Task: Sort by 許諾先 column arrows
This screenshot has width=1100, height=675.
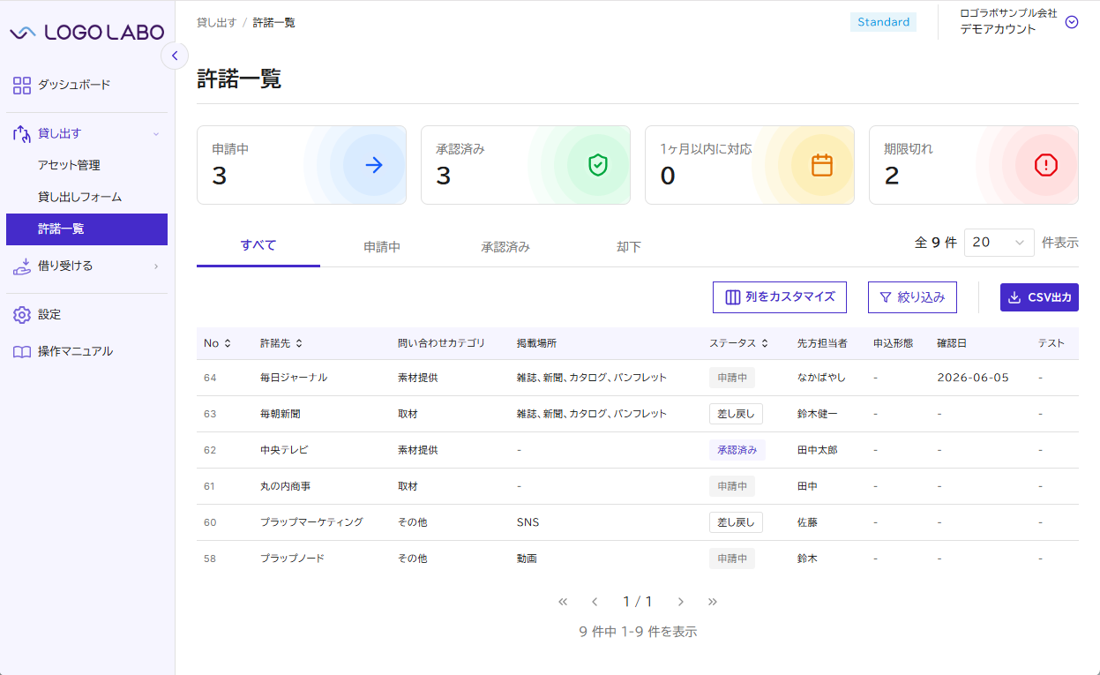Action: click(x=299, y=343)
